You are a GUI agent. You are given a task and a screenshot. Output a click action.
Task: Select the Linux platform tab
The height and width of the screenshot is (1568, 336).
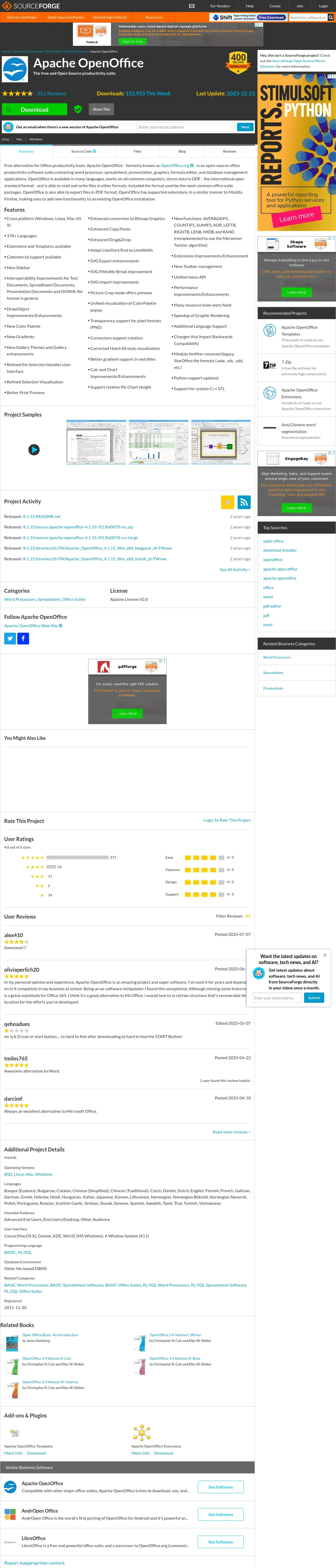pyautogui.click(x=5, y=139)
